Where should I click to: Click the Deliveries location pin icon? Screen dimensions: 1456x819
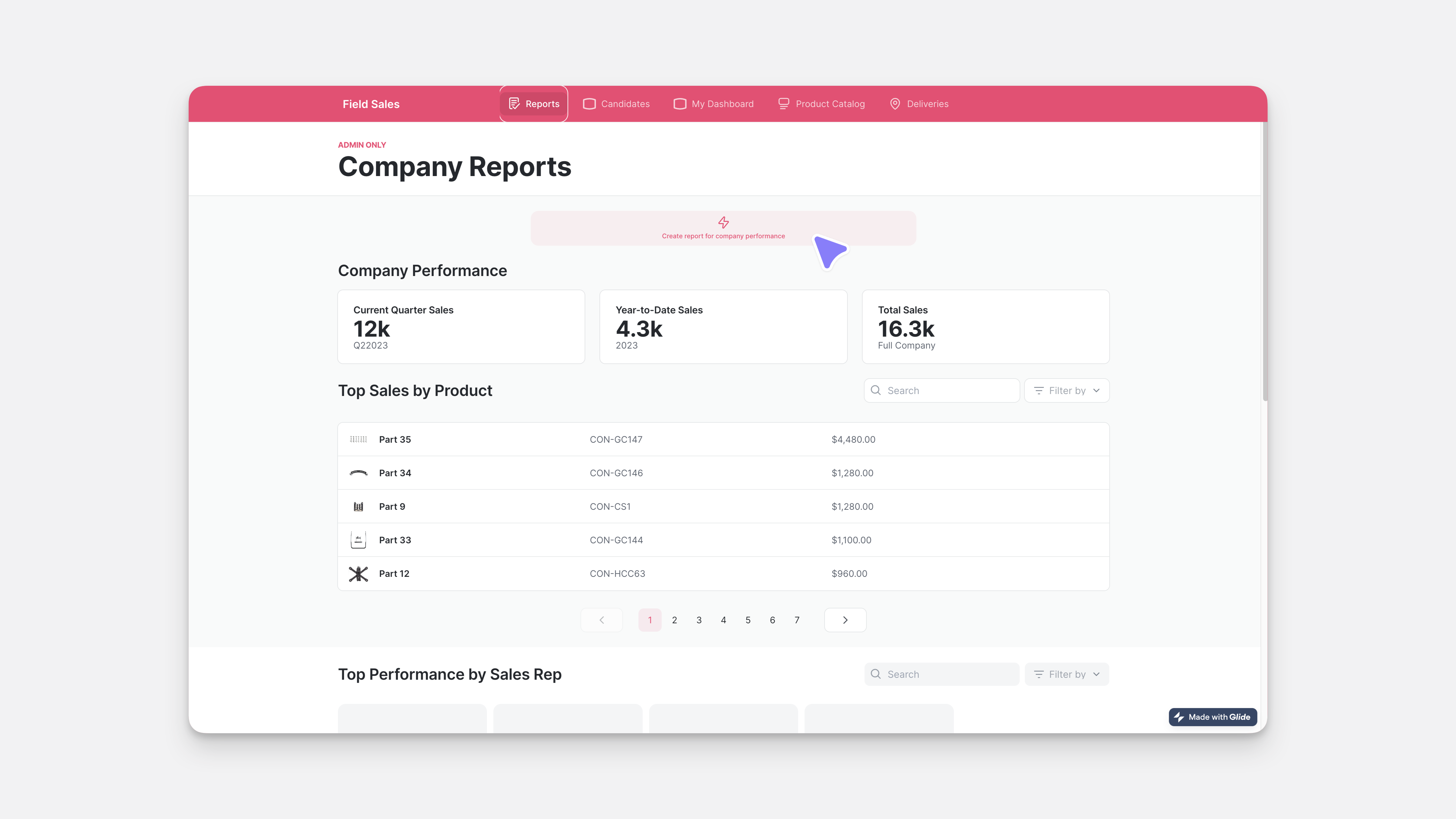pos(895,104)
